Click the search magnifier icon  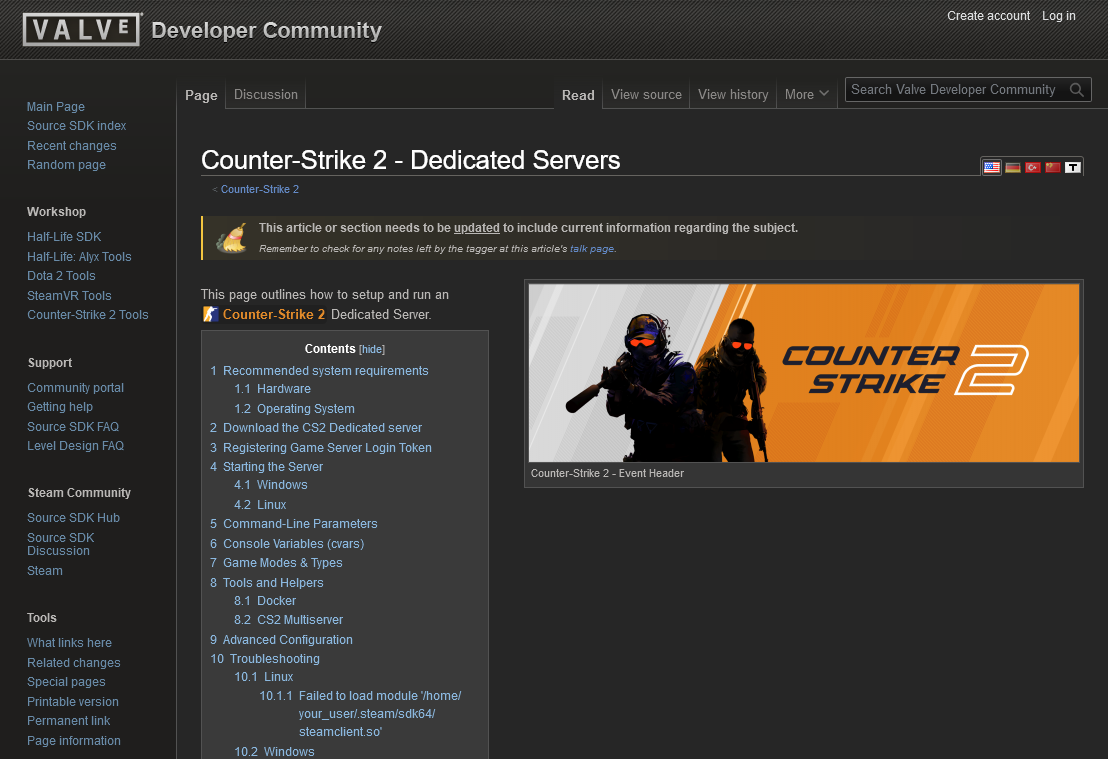[1077, 90]
